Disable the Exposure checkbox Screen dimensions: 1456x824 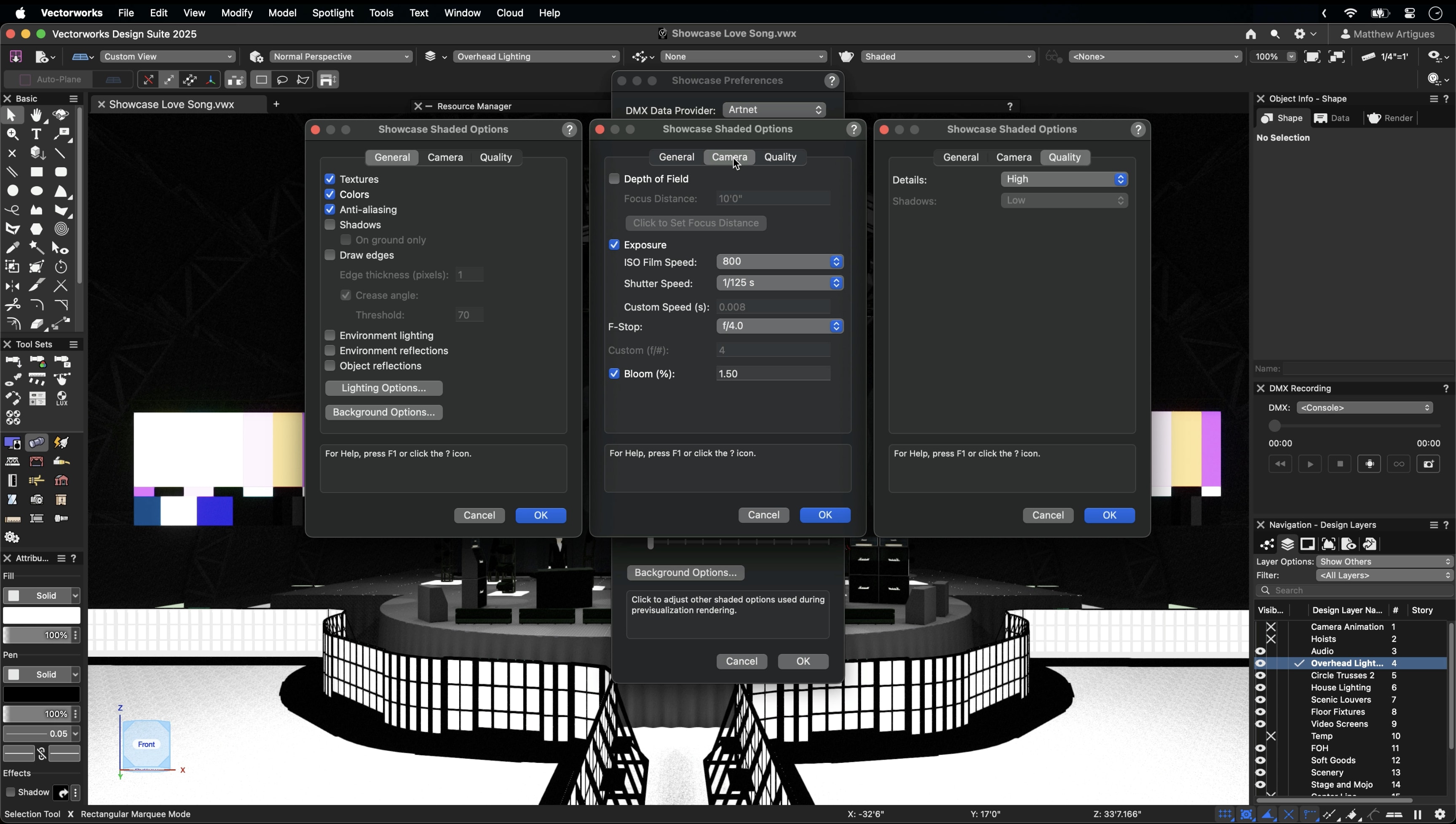tap(614, 244)
